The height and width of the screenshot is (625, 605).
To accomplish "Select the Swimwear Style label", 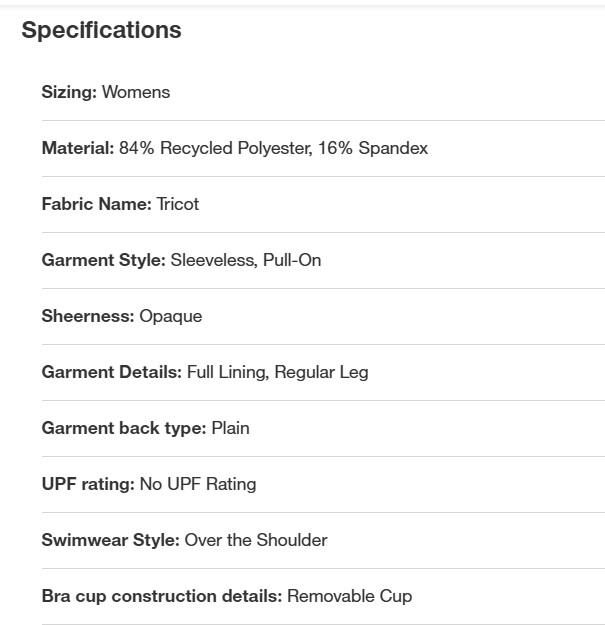I will point(110,540).
